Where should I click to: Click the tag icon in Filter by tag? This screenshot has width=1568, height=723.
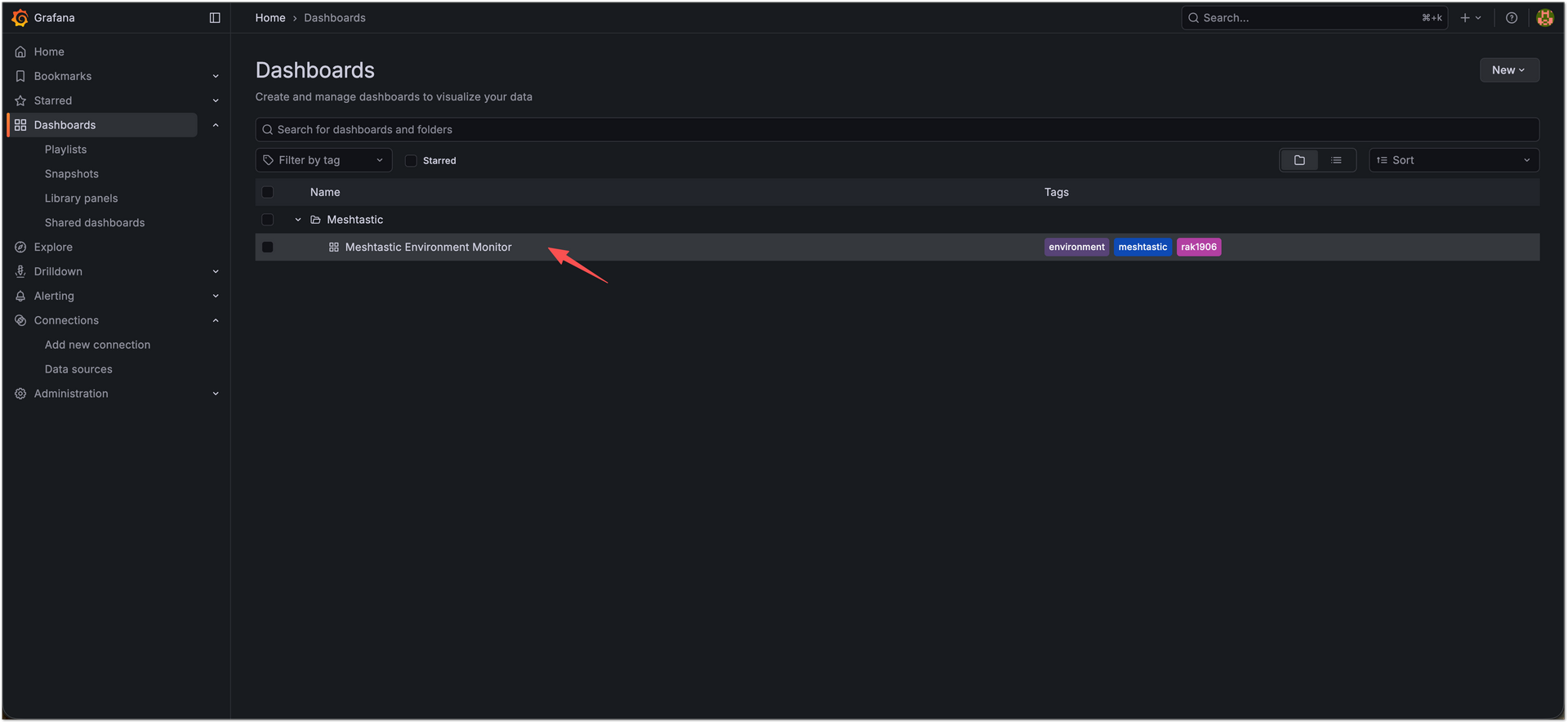[x=268, y=160]
